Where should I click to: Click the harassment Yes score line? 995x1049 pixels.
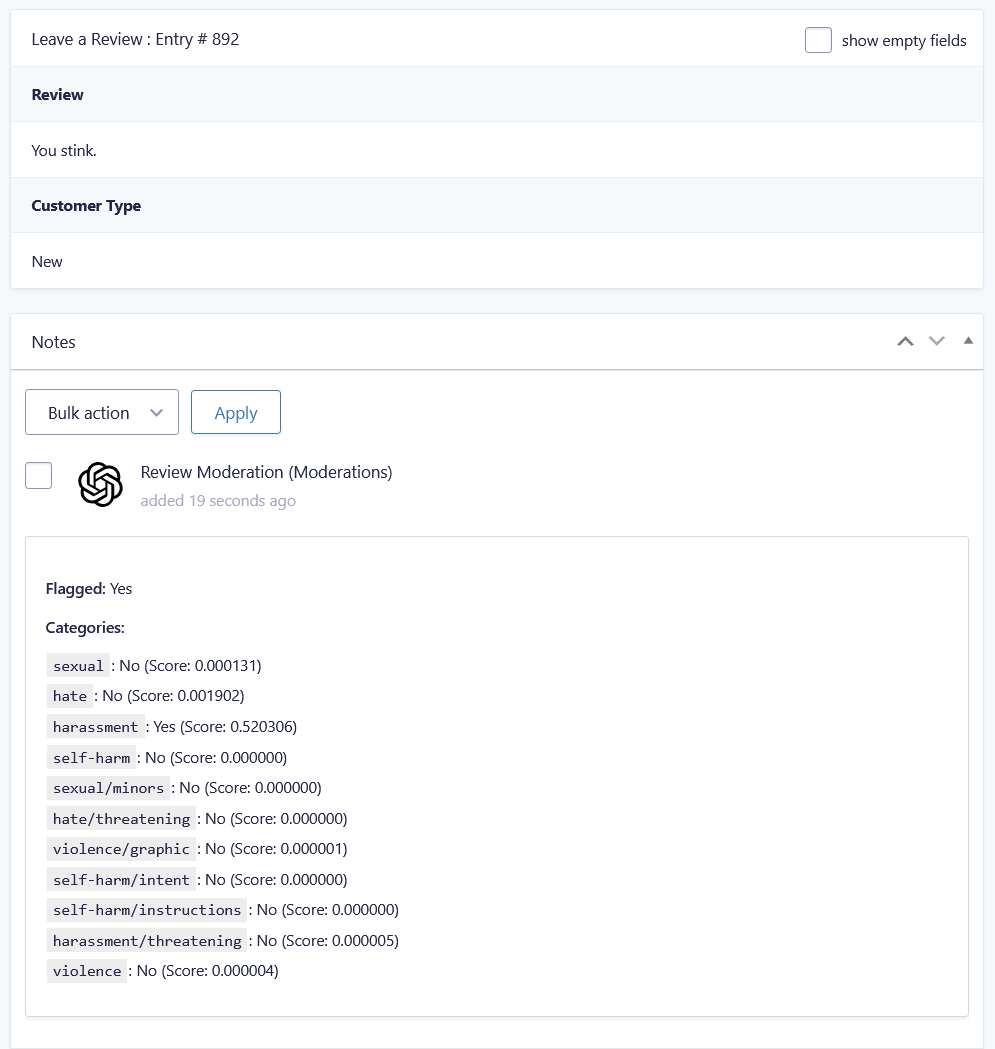coord(172,727)
